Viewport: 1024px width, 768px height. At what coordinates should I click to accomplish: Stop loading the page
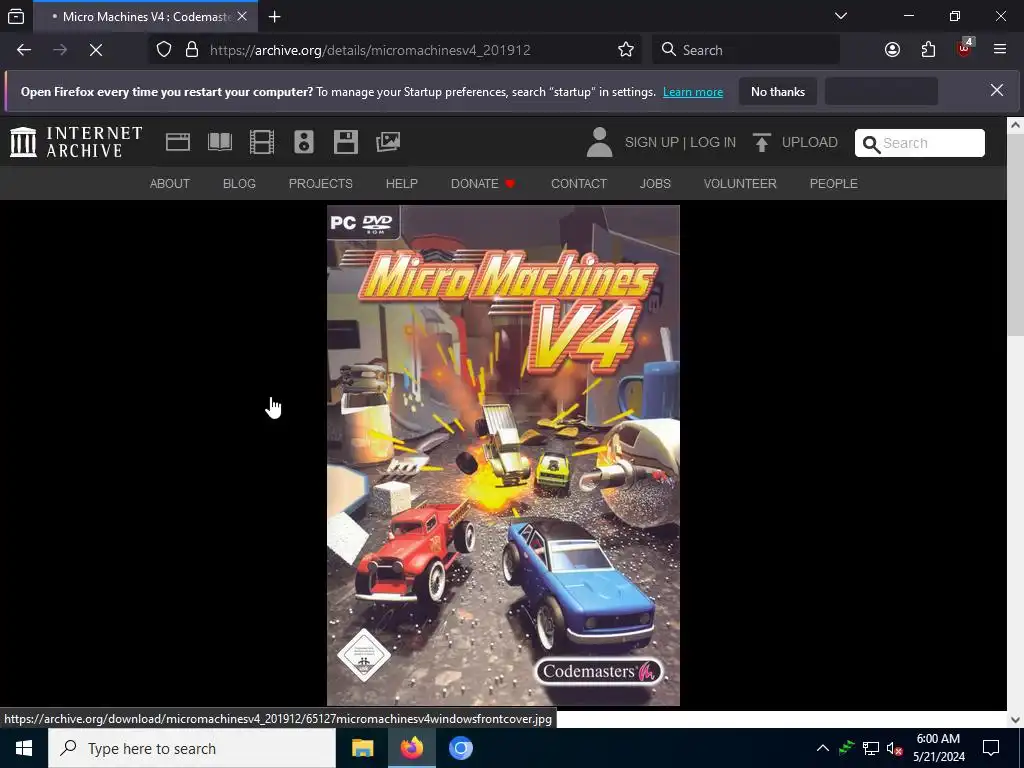click(96, 50)
